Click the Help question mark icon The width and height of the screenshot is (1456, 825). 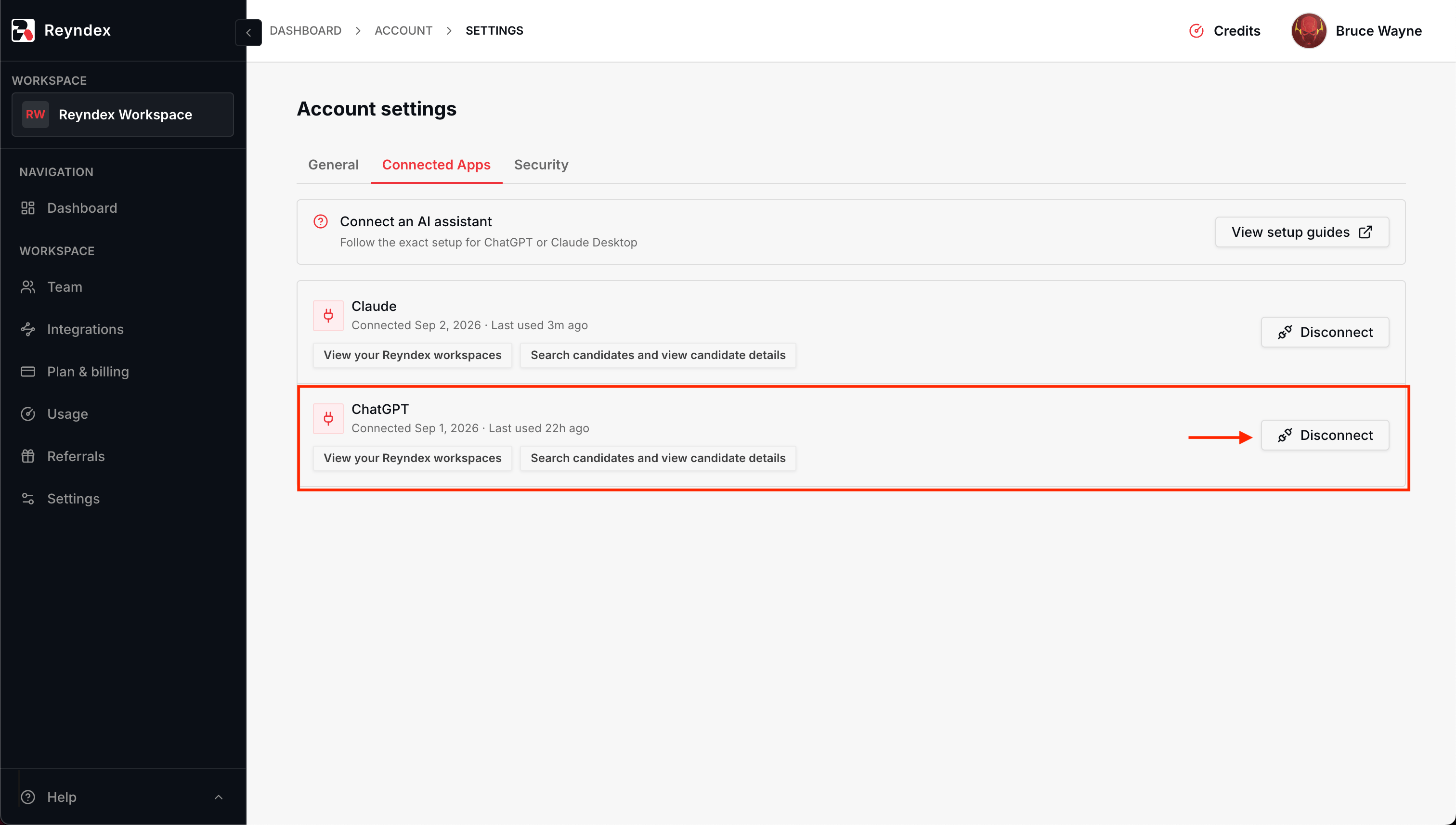point(28,797)
